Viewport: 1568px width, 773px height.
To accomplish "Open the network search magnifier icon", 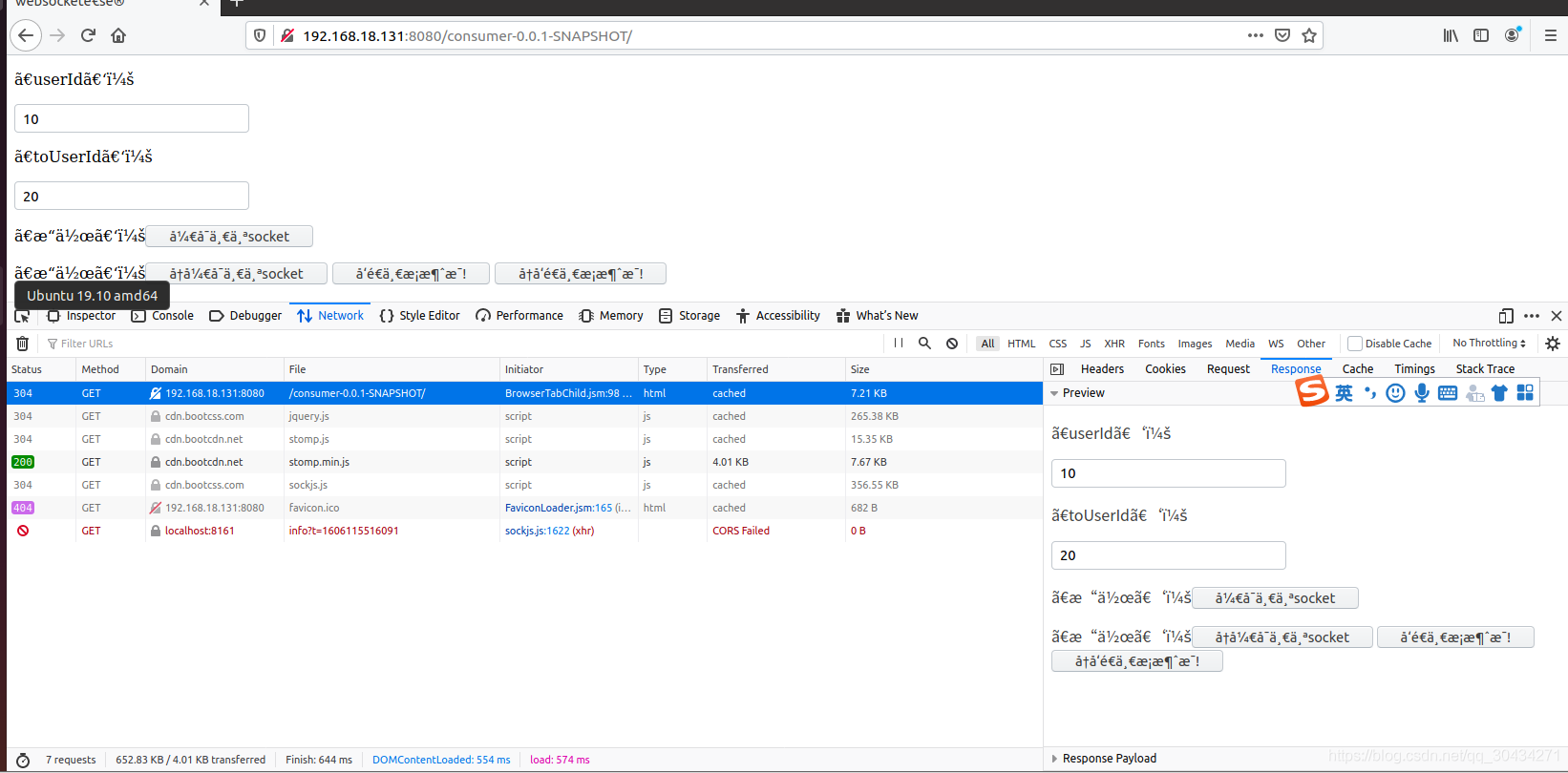I will click(924, 344).
